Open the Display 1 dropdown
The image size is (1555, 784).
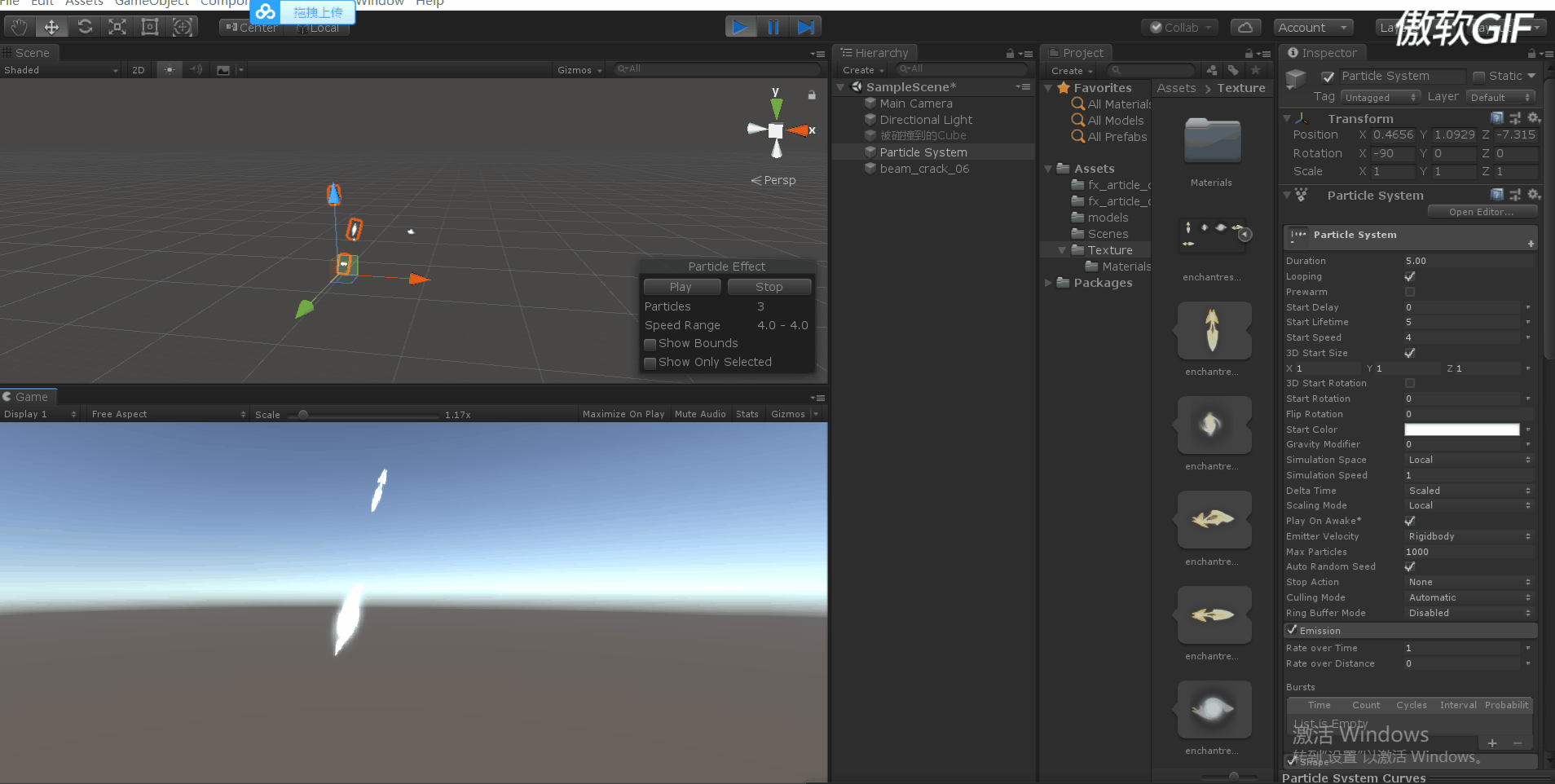click(x=40, y=414)
